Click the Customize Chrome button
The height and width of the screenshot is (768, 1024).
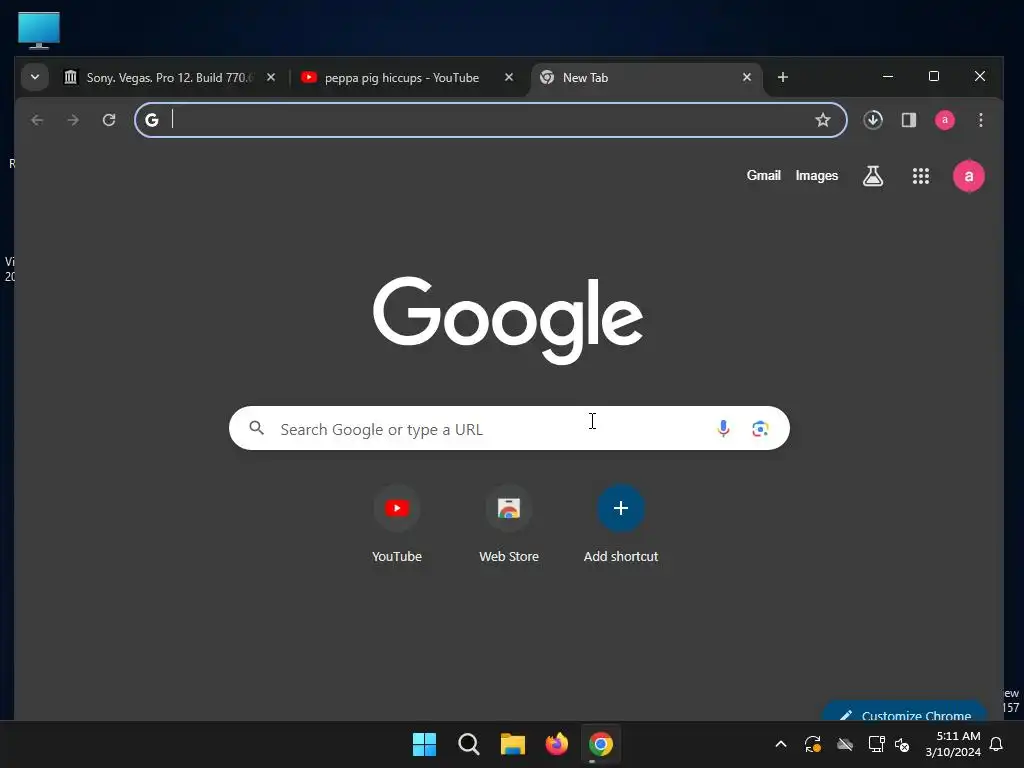(x=904, y=712)
